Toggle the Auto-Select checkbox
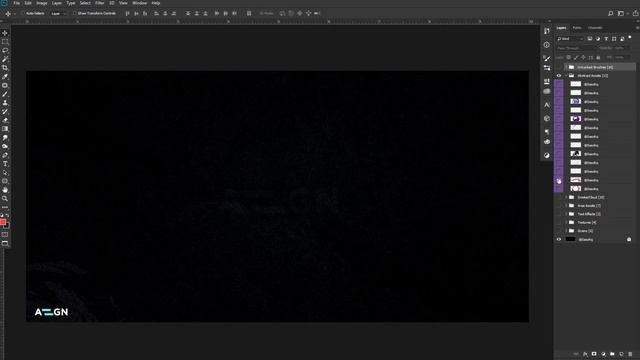Screen dimensions: 640x360 (x=23, y=13)
